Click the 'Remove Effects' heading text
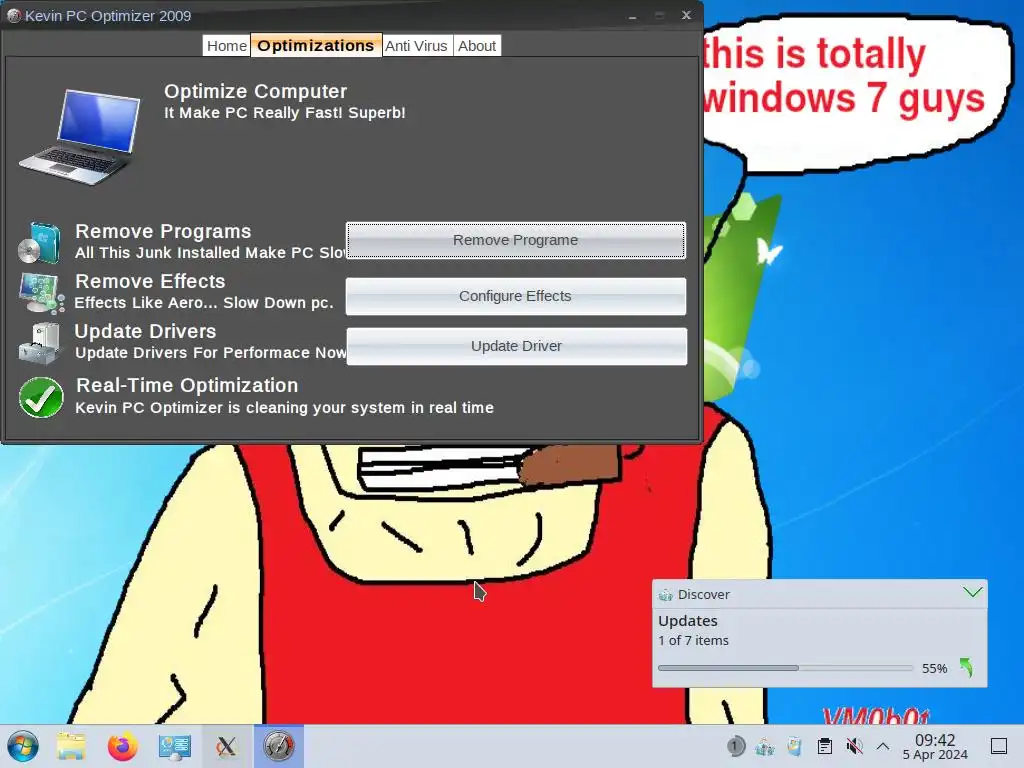The image size is (1024, 768). point(150,281)
